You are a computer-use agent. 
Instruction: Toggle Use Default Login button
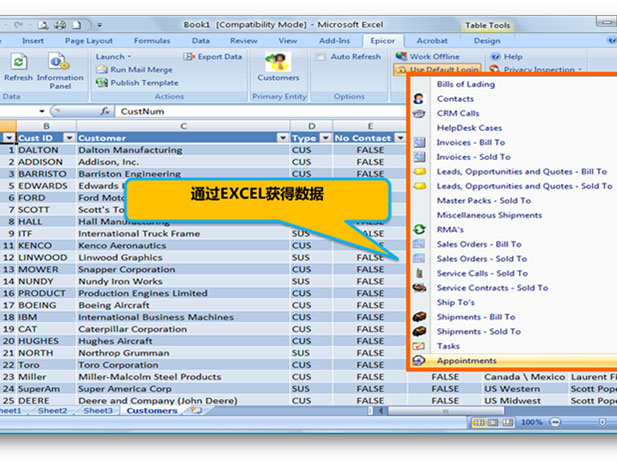pyautogui.click(x=437, y=69)
